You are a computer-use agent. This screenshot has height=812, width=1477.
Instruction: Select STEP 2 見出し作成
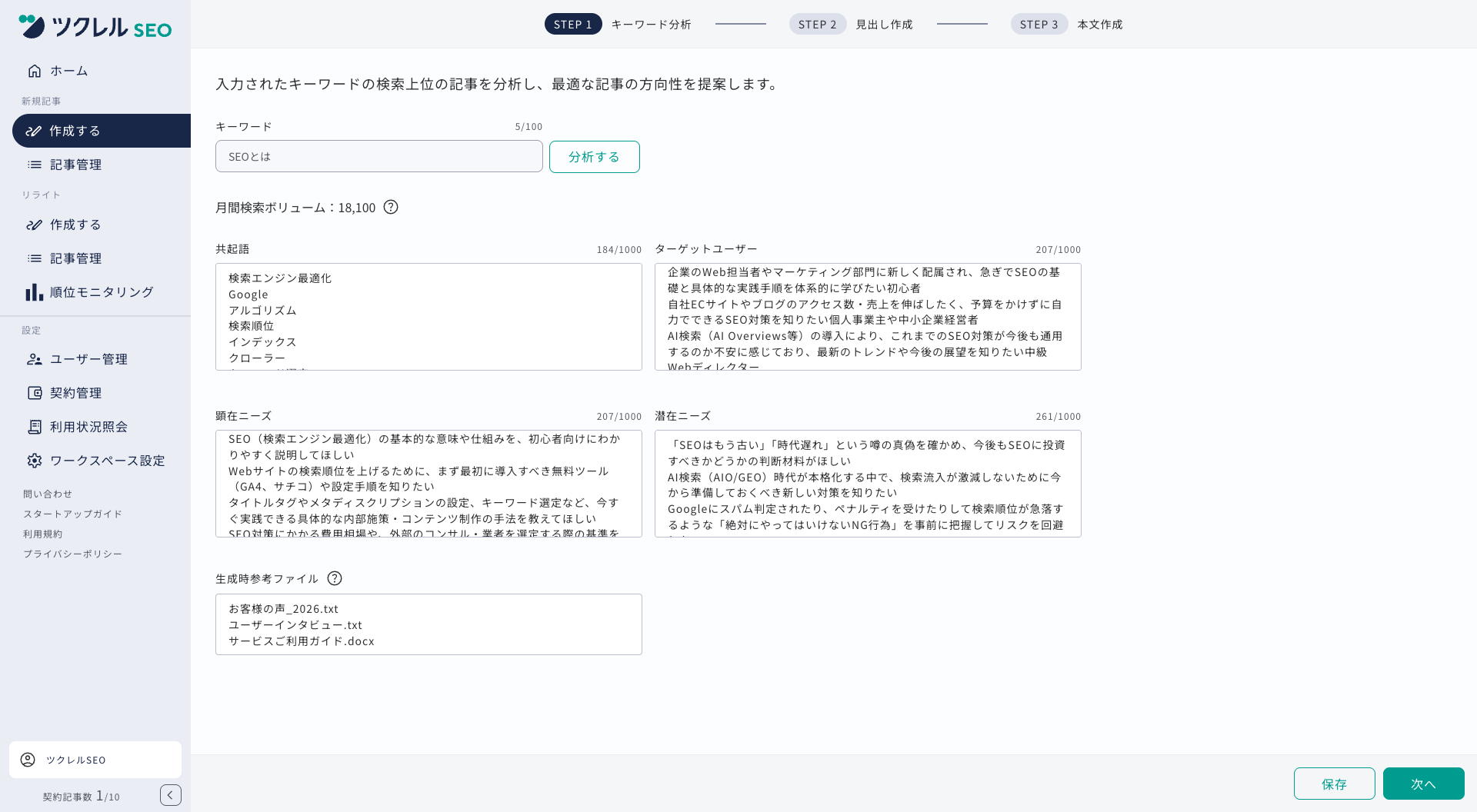point(851,25)
